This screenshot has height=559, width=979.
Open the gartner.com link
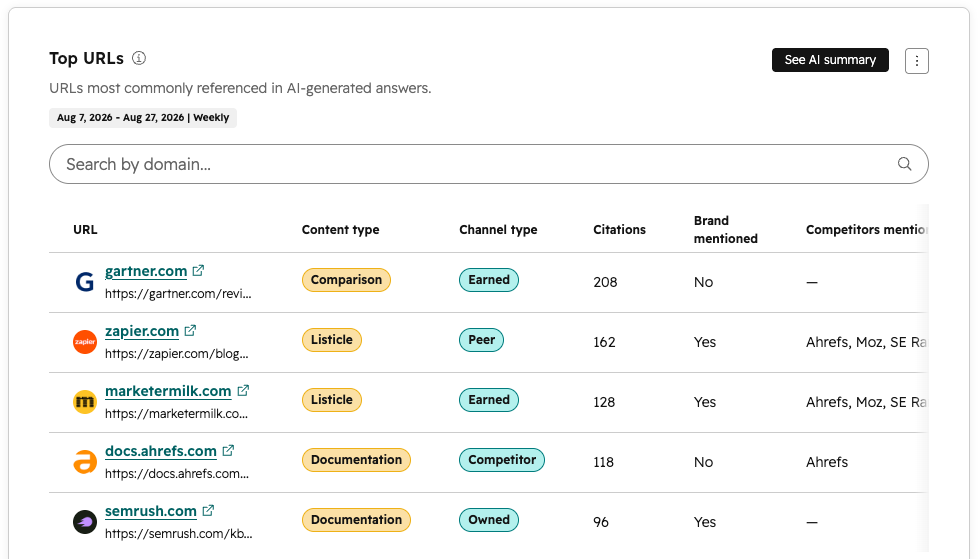click(x=146, y=271)
